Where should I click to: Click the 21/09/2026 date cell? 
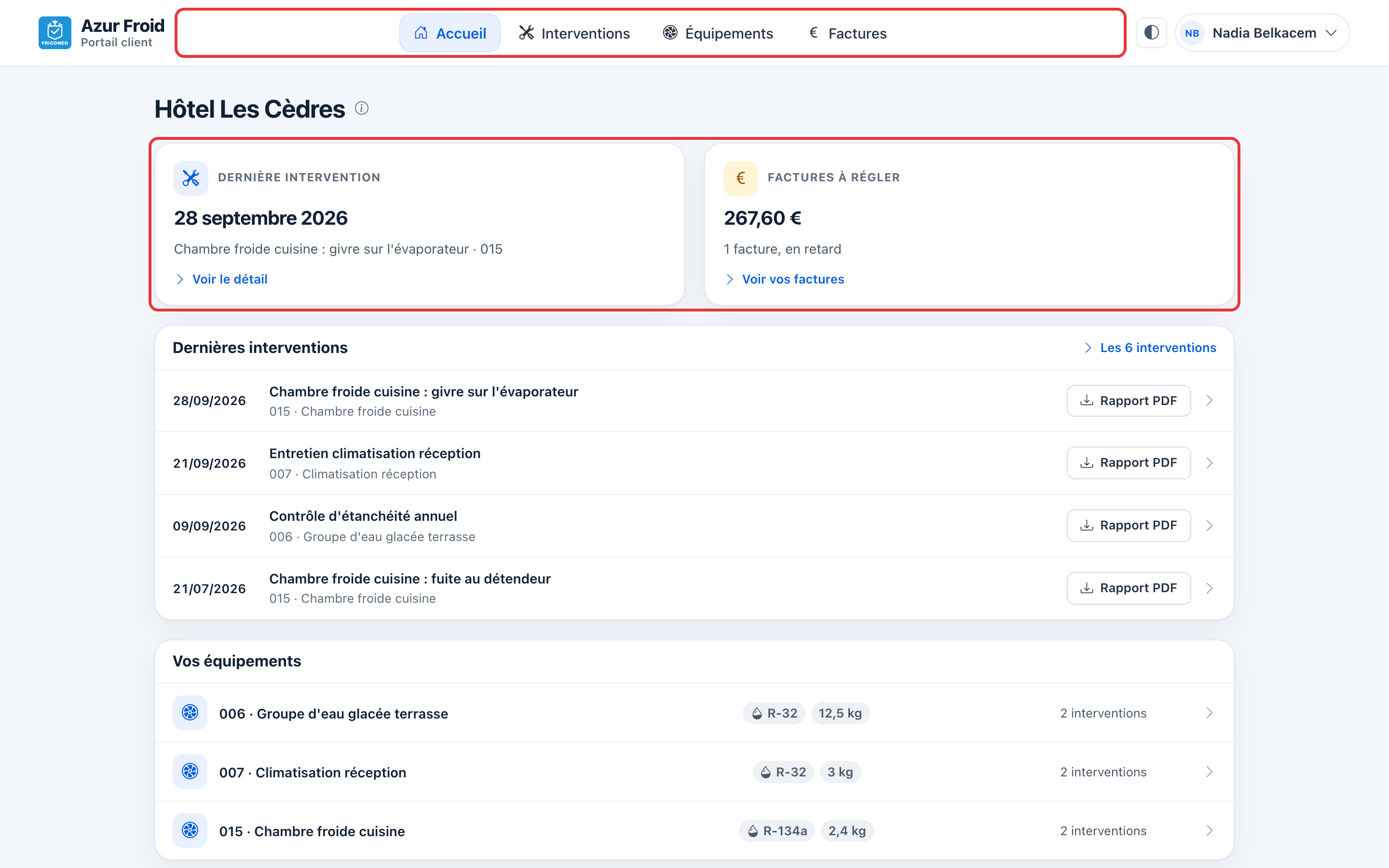tap(209, 463)
